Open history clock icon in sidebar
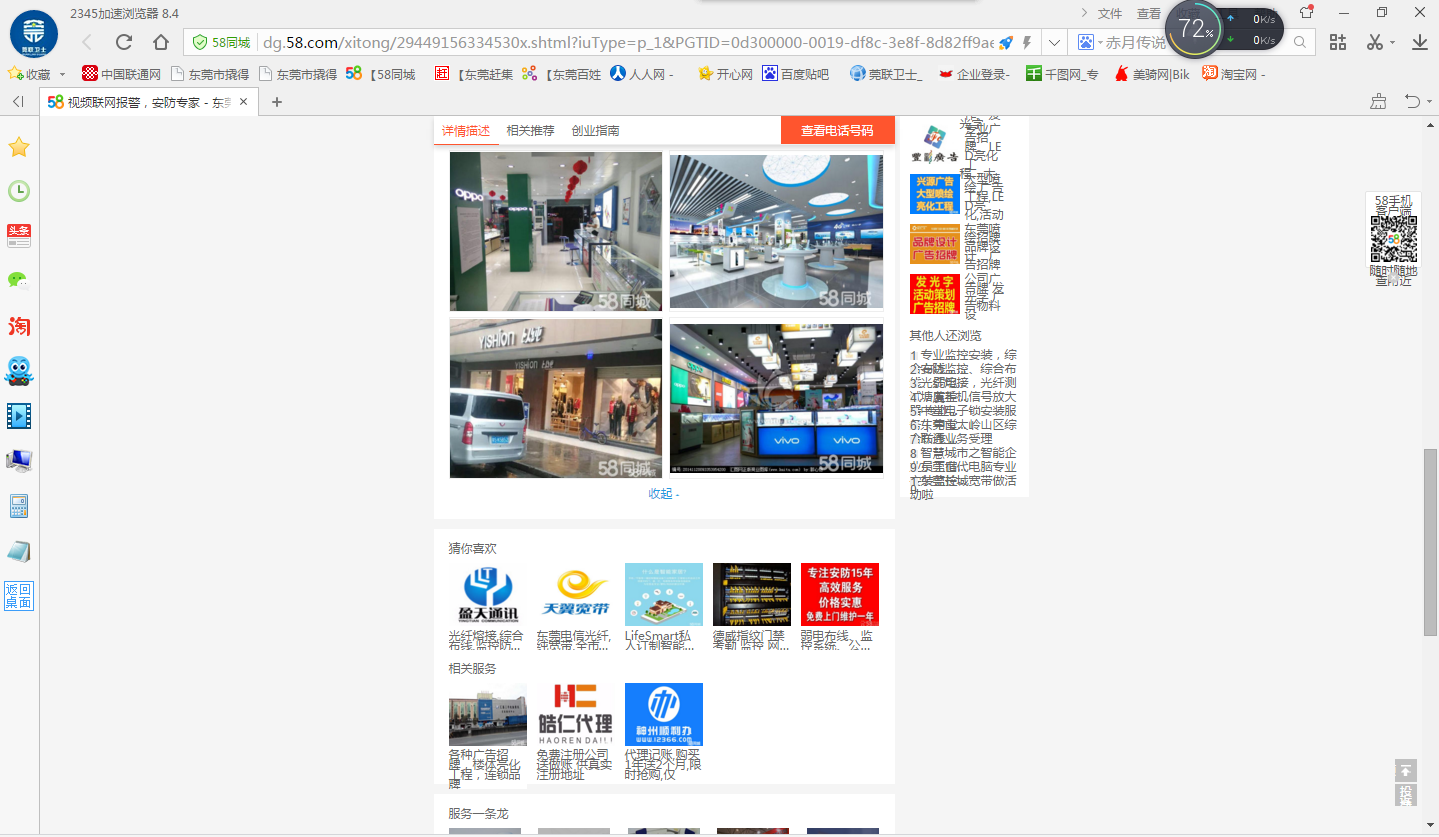1439x837 pixels. click(19, 191)
